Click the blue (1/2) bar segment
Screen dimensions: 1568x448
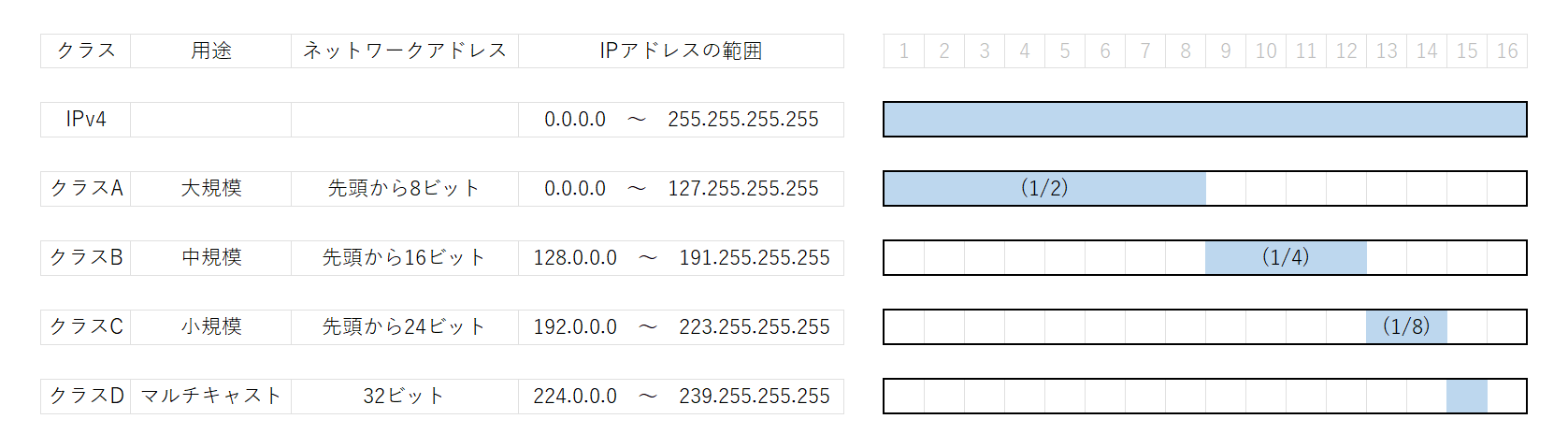tap(1044, 189)
